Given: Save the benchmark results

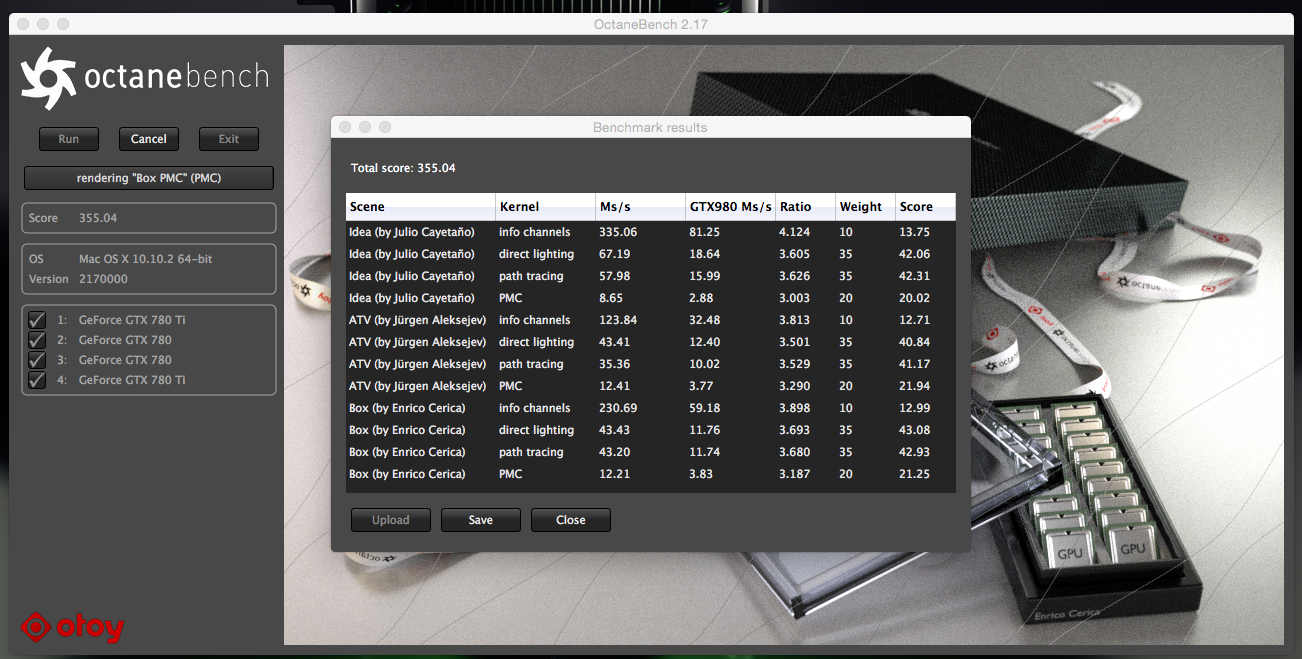Looking at the screenshot, I should coord(481,520).
